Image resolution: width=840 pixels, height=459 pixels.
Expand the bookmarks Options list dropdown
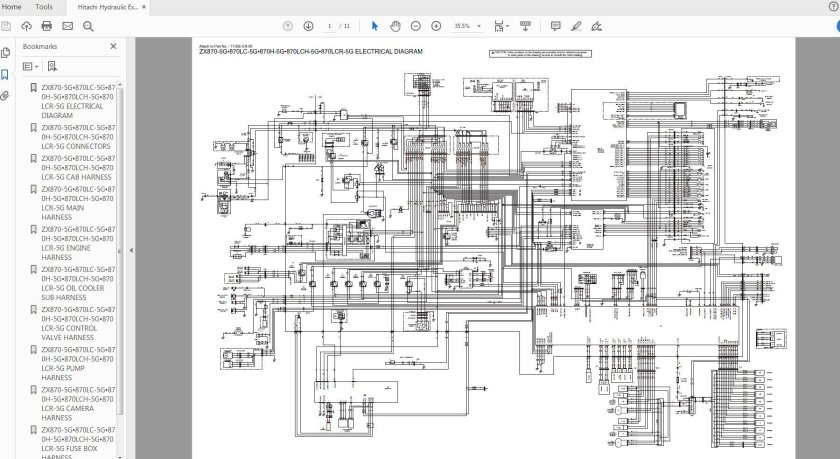[x=30, y=66]
